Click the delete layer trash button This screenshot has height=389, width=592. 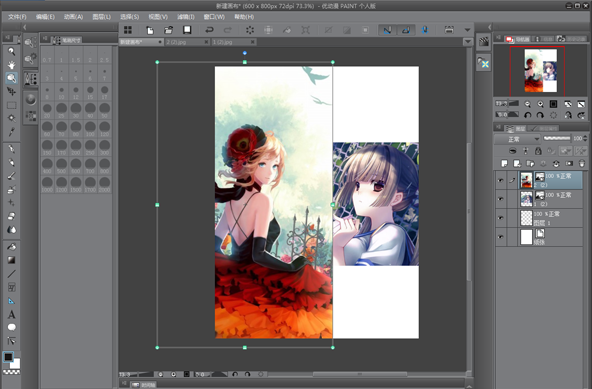(581, 163)
